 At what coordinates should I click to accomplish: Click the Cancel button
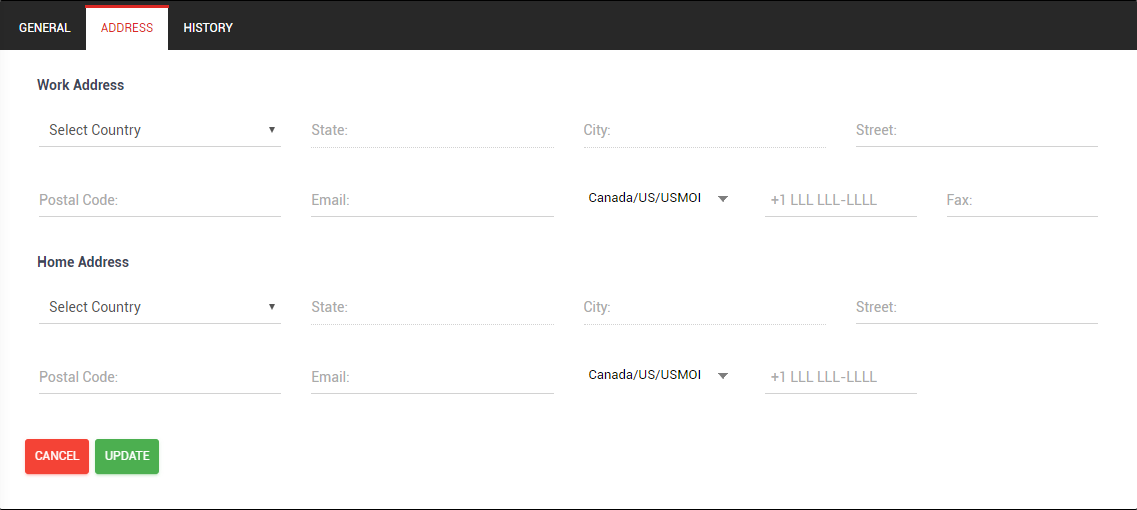point(57,456)
